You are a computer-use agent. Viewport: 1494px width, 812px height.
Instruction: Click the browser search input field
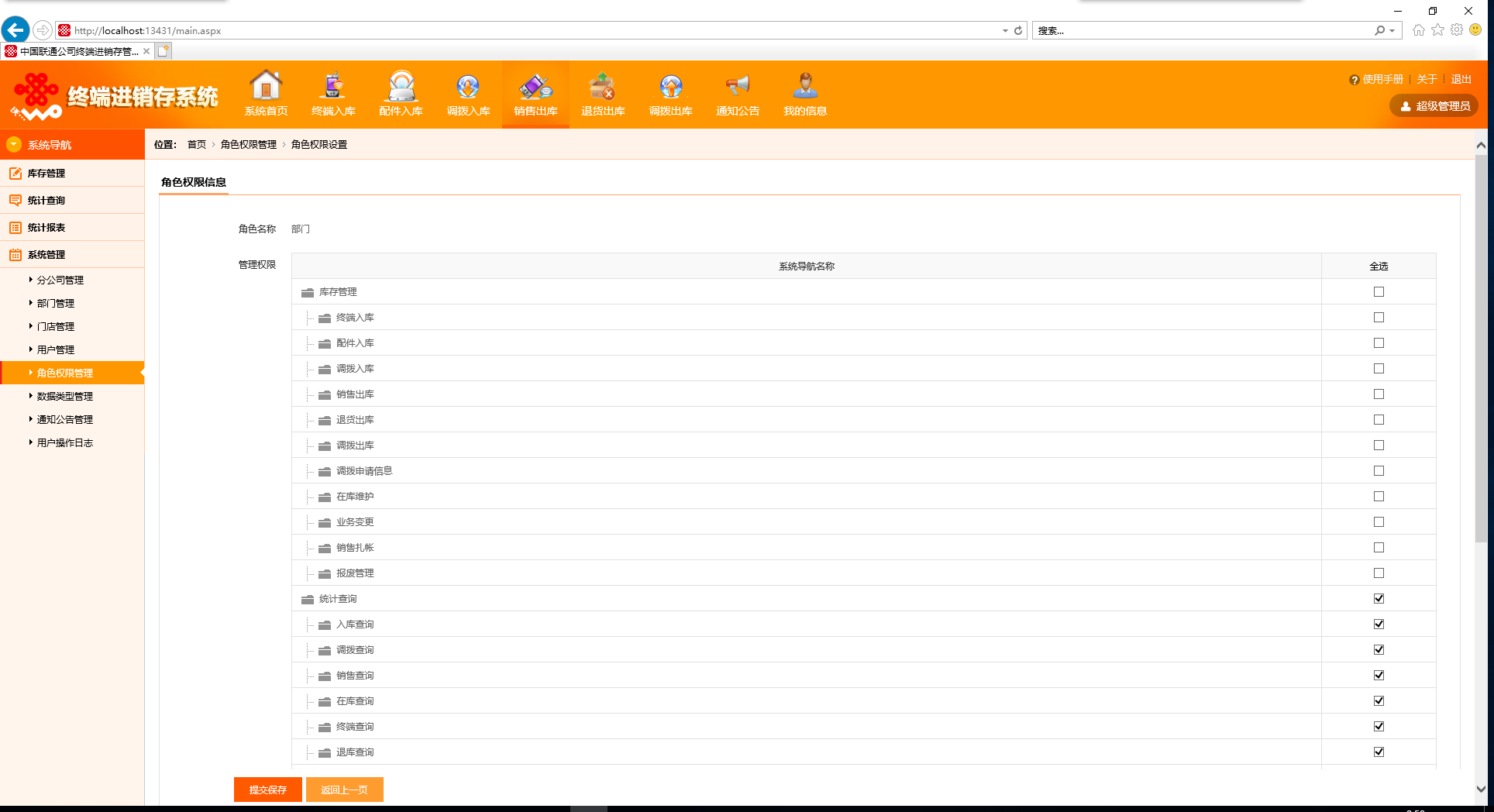[1204, 30]
